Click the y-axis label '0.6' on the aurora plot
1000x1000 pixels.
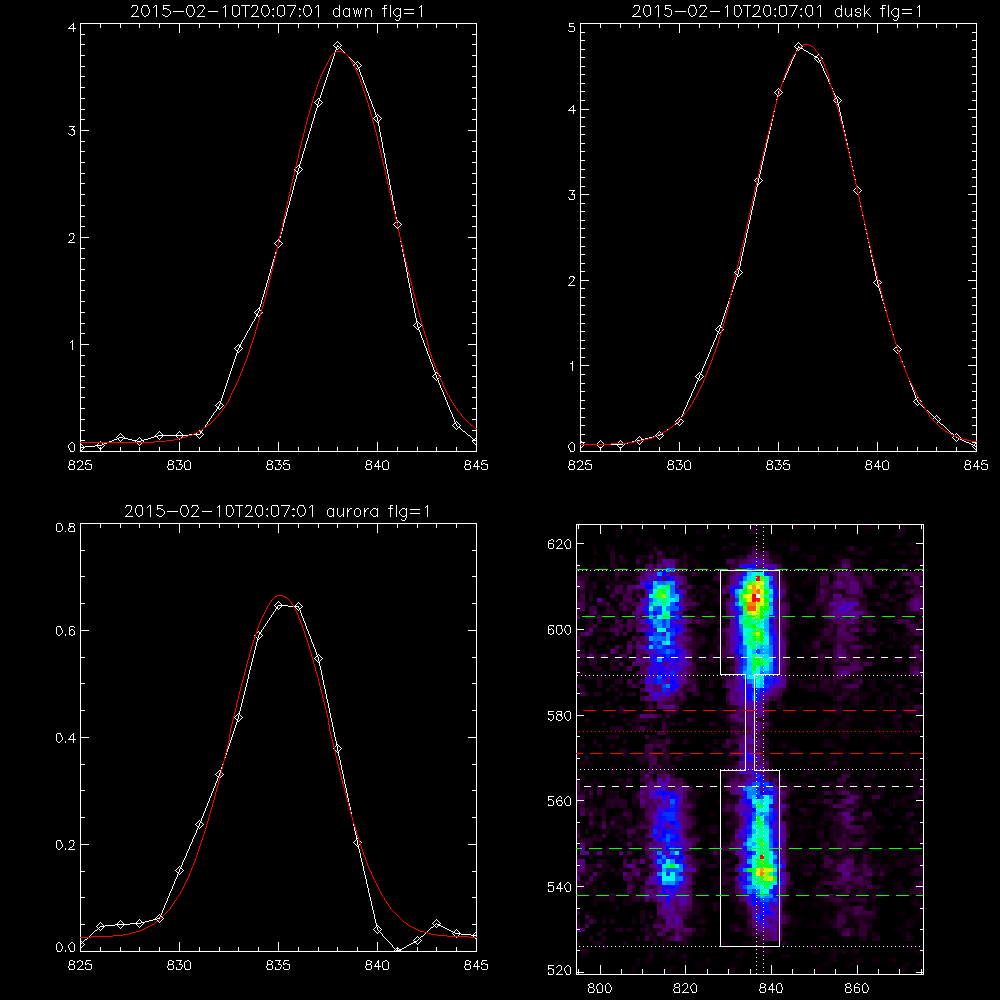tap(65, 631)
